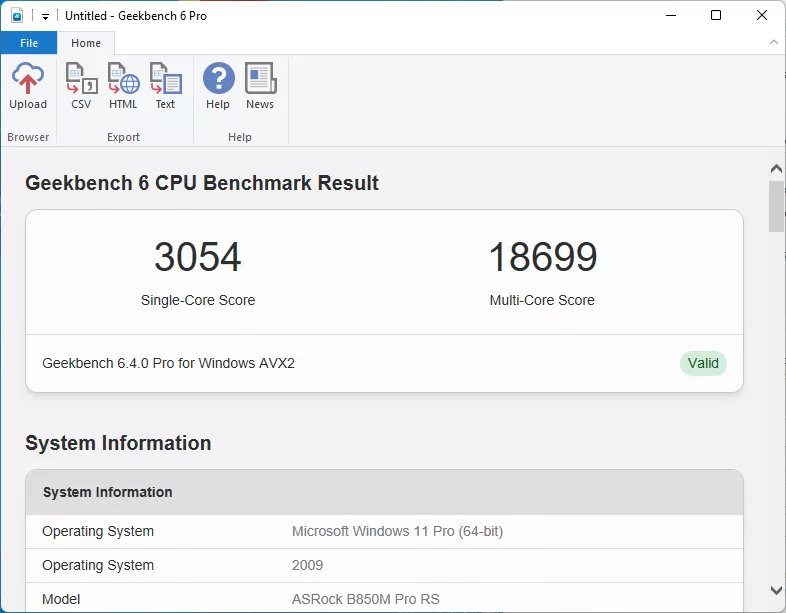
Task: Click the scrollbar down arrow
Action: pyautogui.click(x=776, y=590)
